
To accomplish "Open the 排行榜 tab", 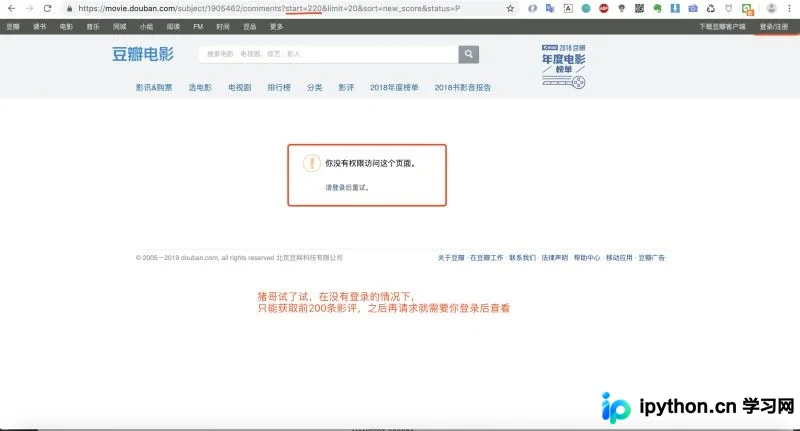I will pyautogui.click(x=279, y=88).
